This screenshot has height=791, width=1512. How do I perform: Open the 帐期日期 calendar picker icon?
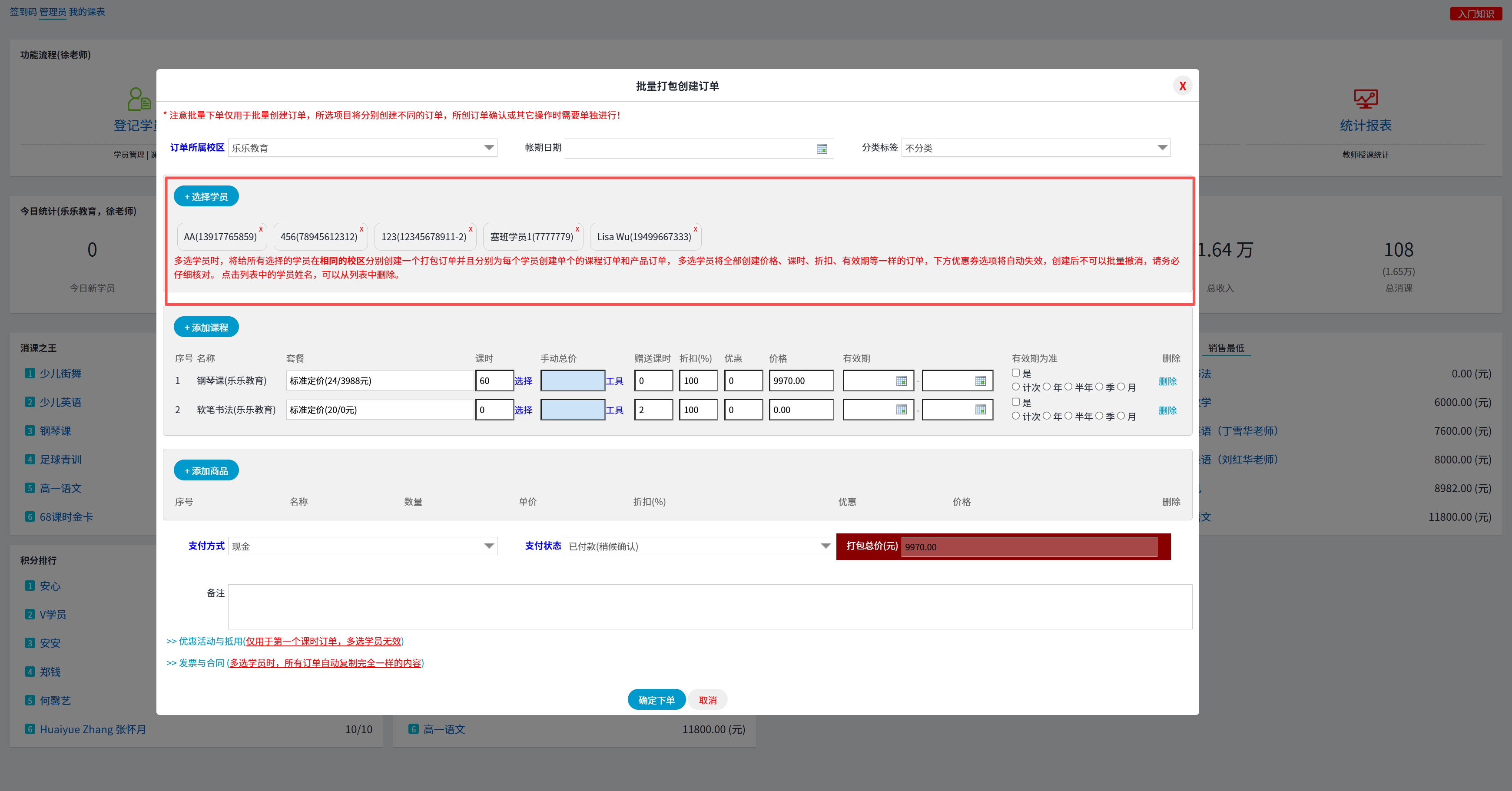point(821,149)
